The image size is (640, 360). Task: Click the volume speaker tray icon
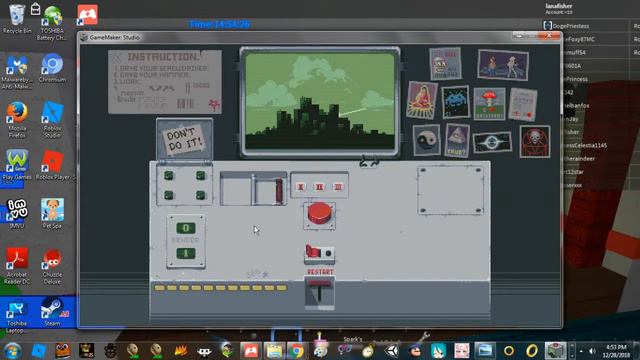pyautogui.click(x=592, y=351)
